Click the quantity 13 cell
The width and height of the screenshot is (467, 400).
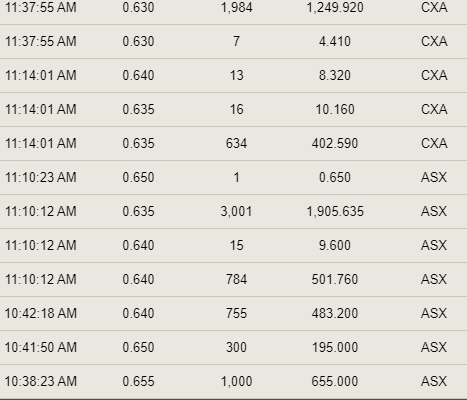(236, 76)
